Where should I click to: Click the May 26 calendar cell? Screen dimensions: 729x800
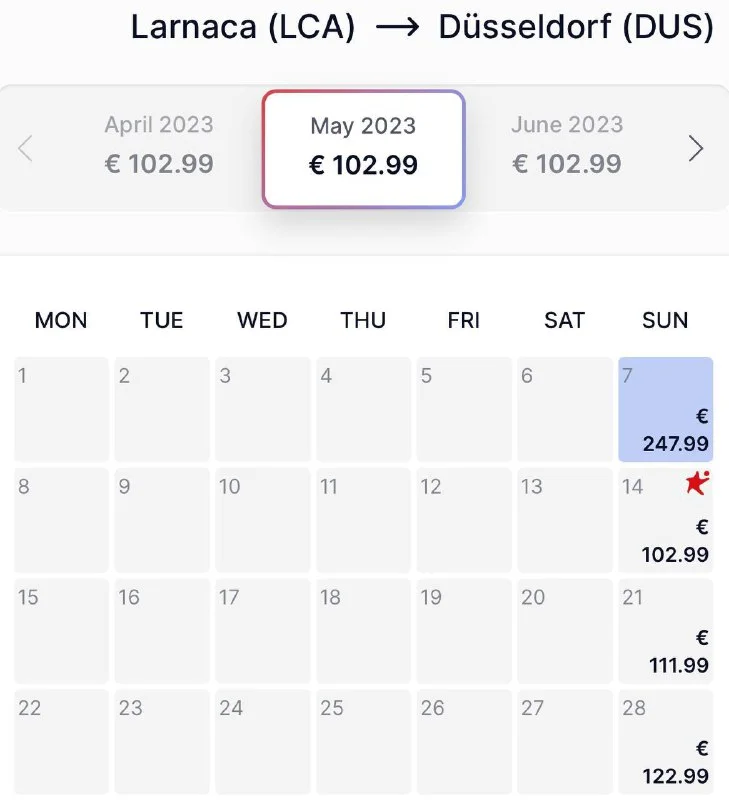tap(464, 741)
